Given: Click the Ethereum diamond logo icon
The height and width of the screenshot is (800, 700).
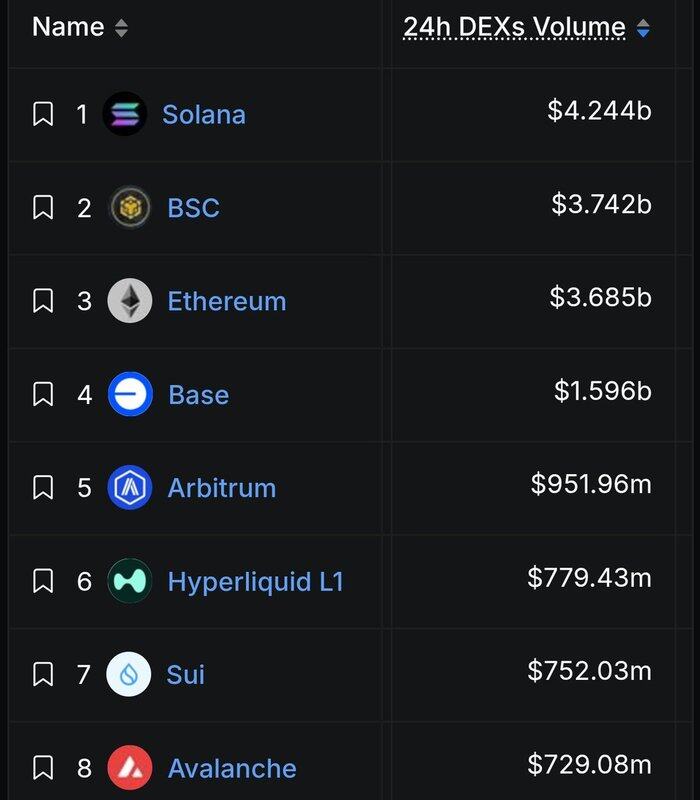Looking at the screenshot, I should 130,301.
